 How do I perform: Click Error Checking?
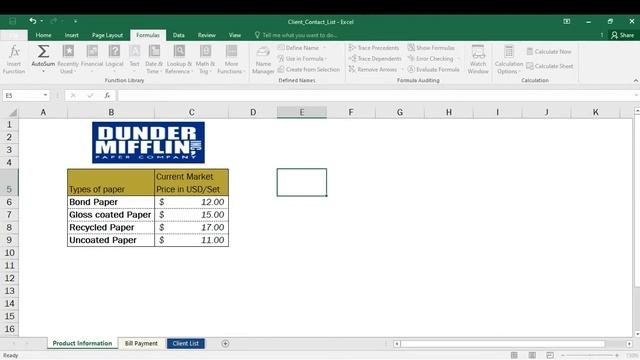coord(431,59)
